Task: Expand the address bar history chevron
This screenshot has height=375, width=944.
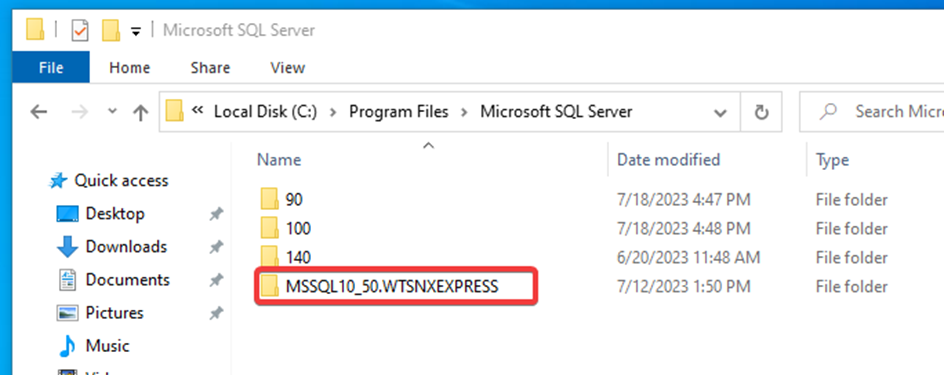Action: point(719,113)
